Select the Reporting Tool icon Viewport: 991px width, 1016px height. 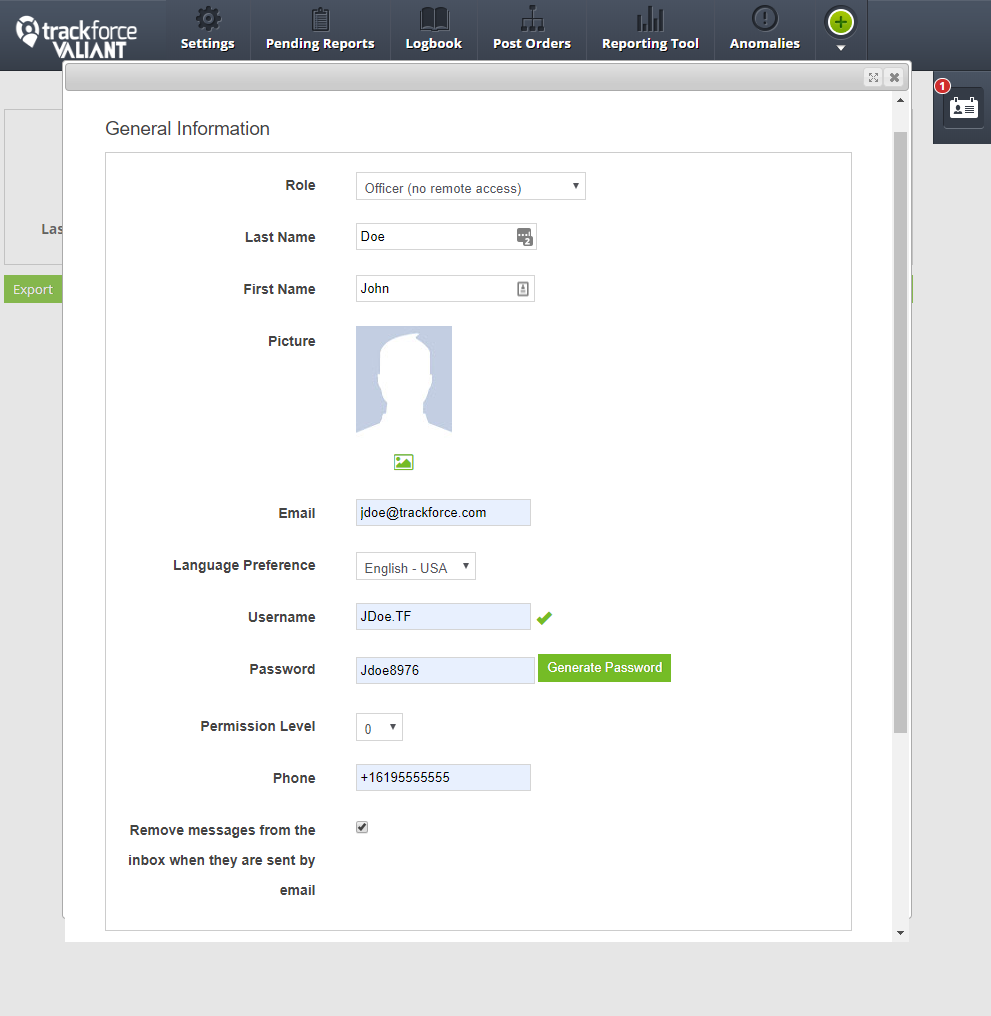[x=650, y=29]
